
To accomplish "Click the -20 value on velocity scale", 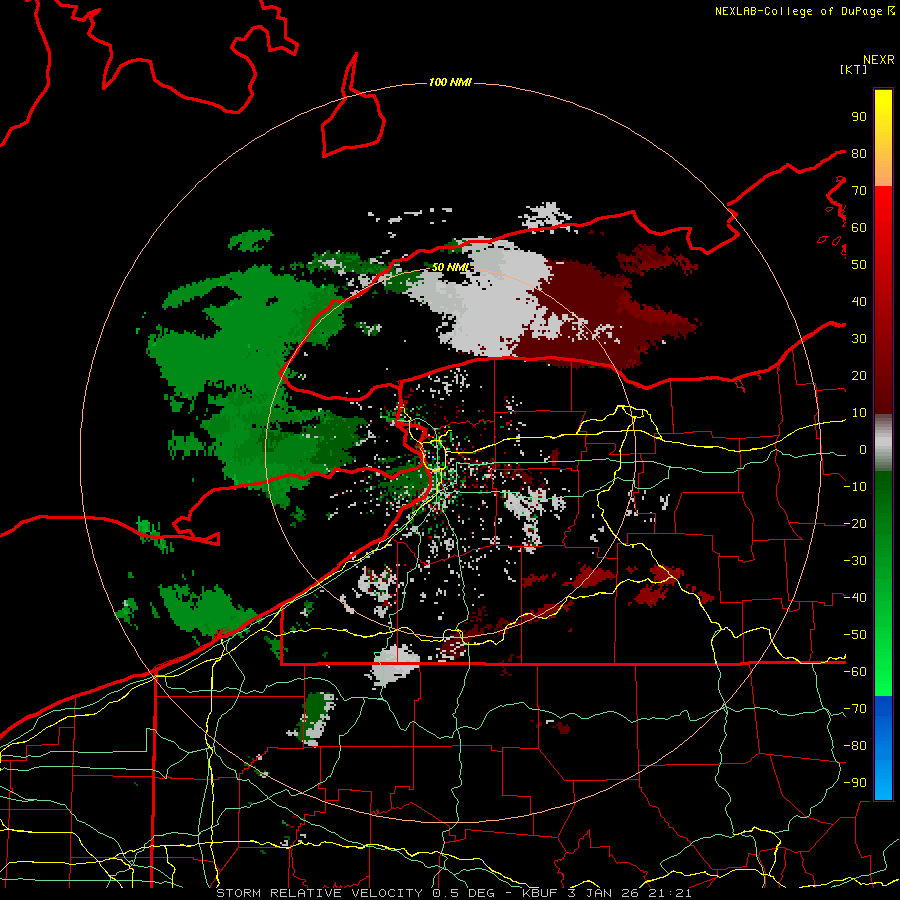I will 855,523.
